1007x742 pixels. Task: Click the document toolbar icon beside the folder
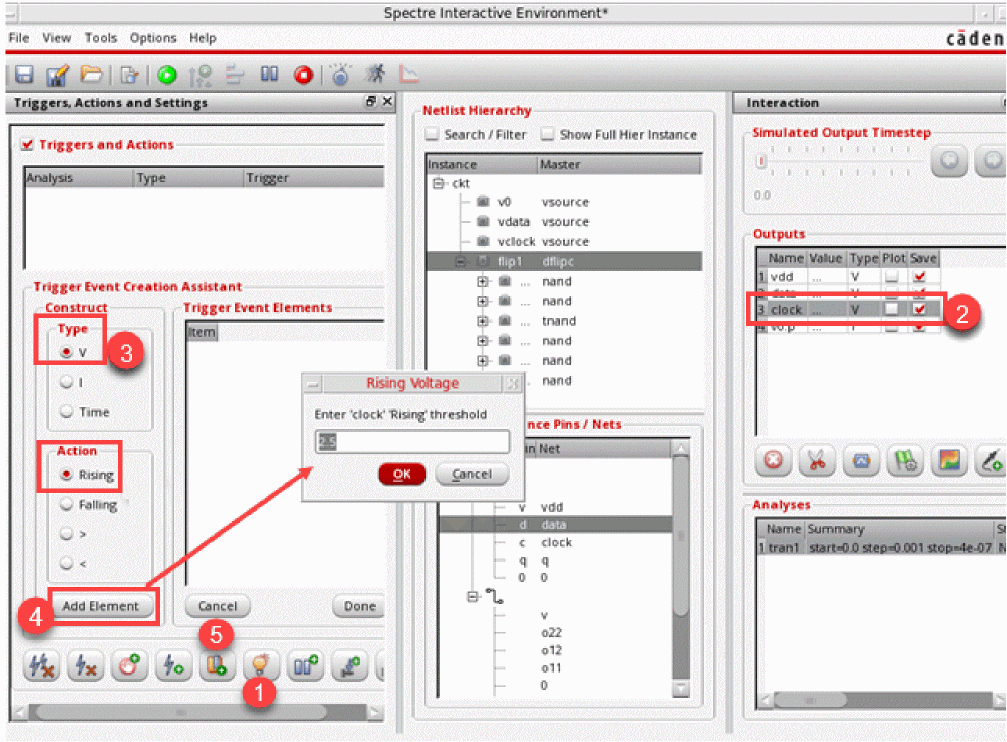tap(129, 75)
